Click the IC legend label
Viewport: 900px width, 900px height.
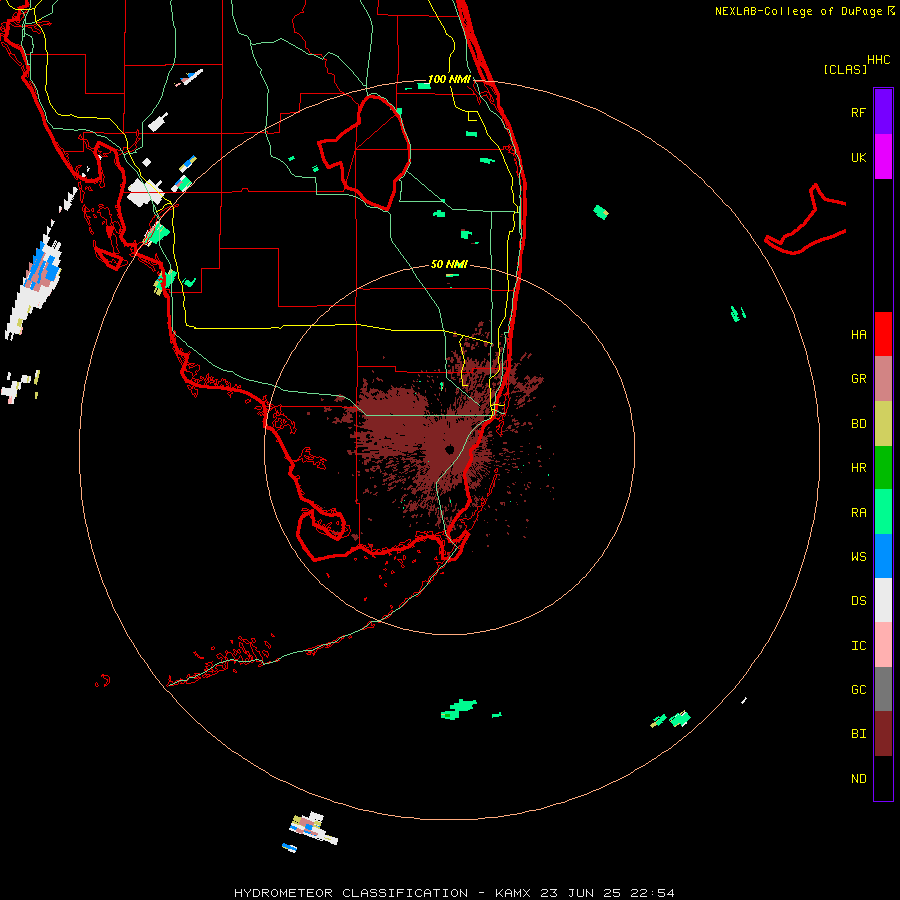click(858, 646)
